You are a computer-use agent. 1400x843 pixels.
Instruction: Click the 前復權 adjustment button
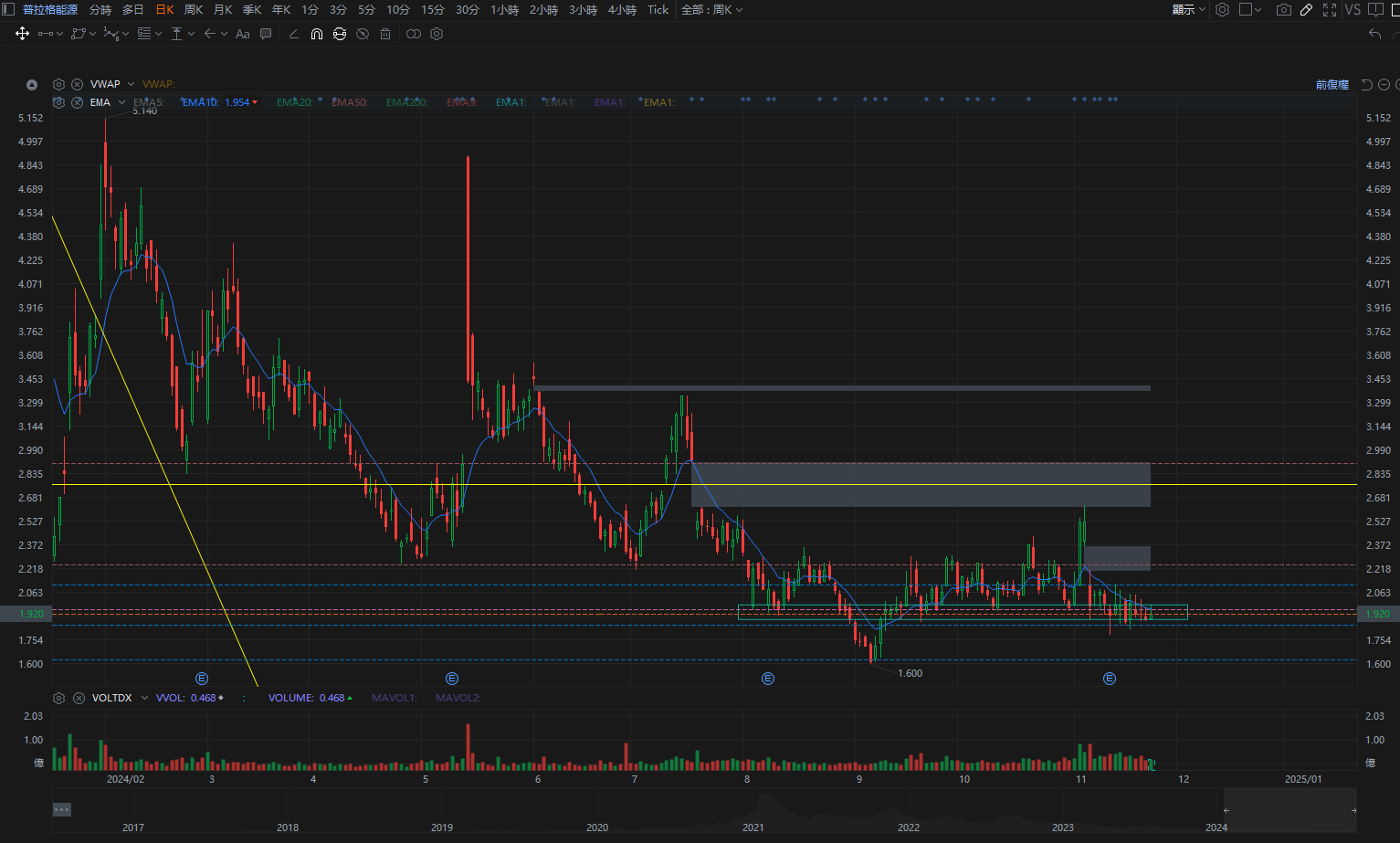click(1332, 84)
